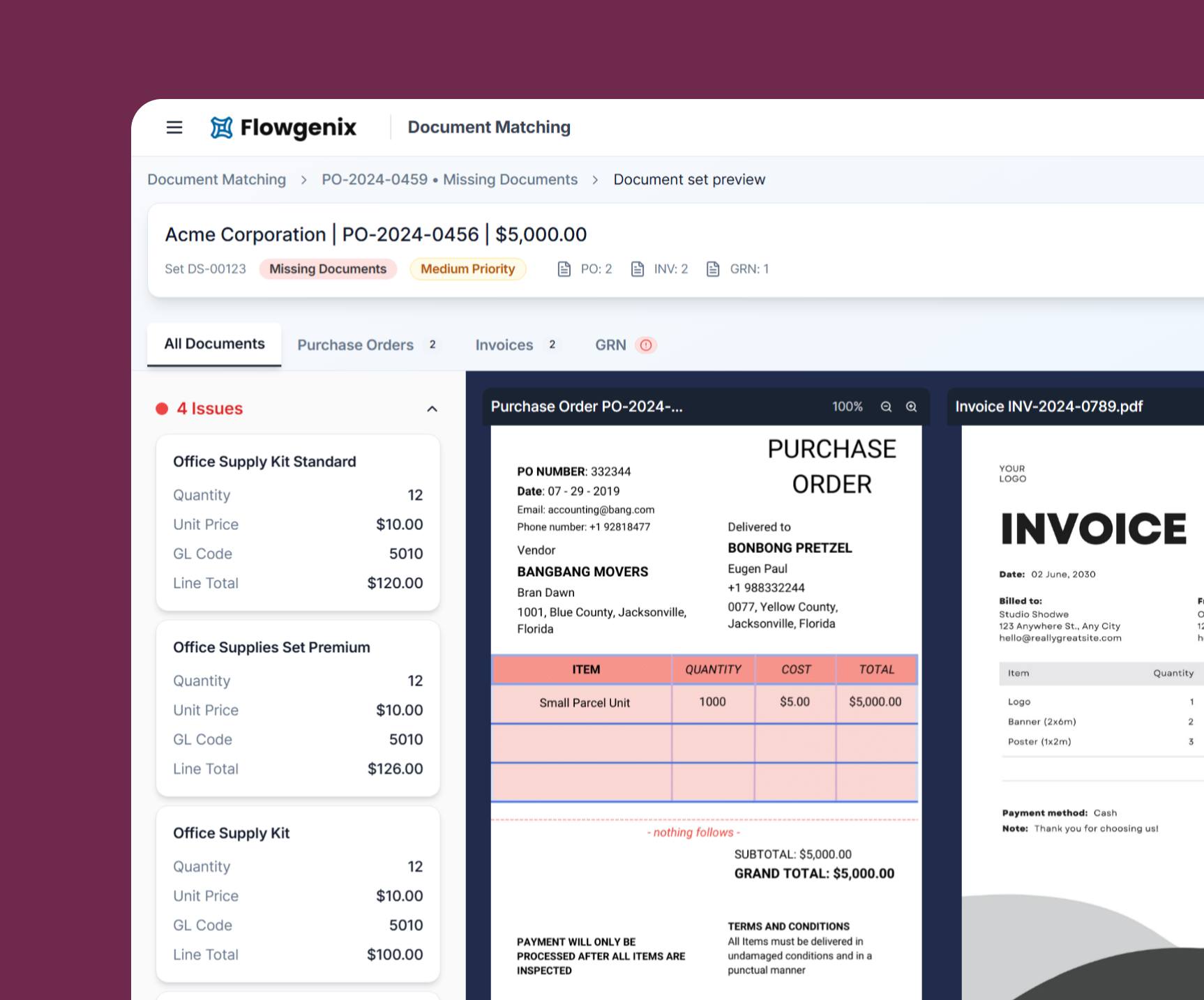Click Document set preview breadcrumb

coord(689,179)
